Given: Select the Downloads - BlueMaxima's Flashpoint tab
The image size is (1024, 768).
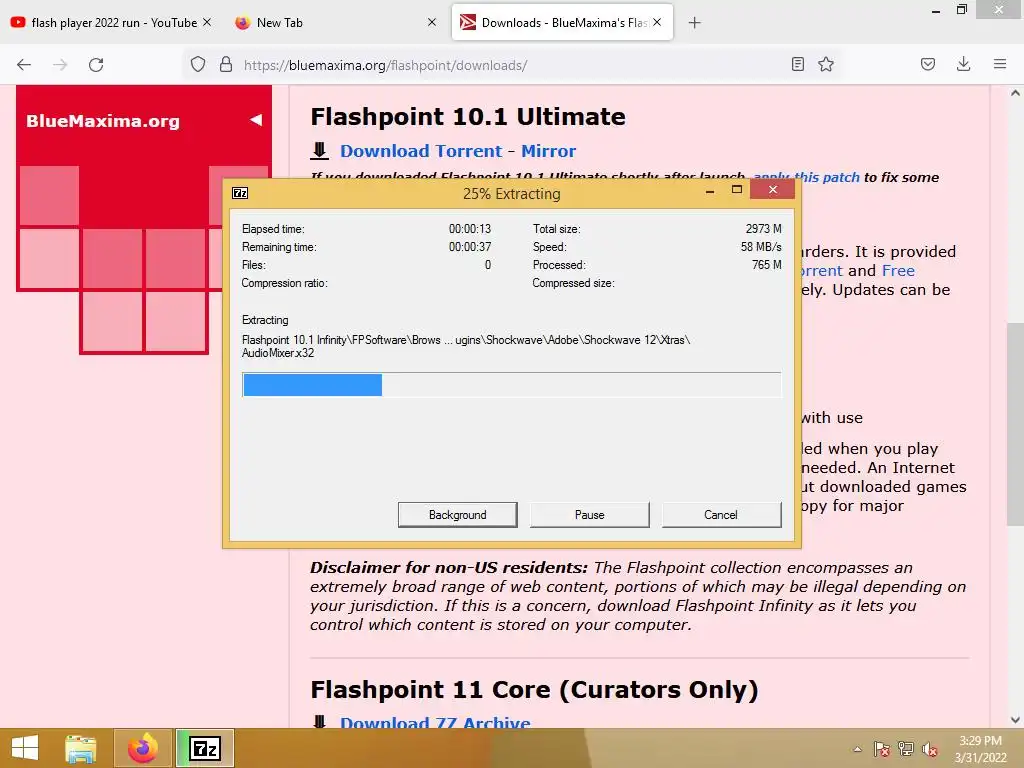Looking at the screenshot, I should click(x=562, y=23).
